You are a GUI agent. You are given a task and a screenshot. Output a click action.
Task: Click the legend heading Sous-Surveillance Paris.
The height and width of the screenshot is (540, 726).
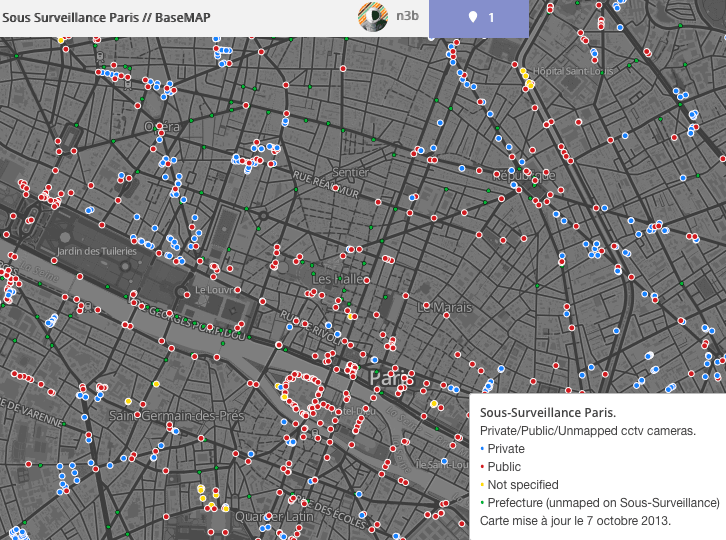tap(548, 413)
